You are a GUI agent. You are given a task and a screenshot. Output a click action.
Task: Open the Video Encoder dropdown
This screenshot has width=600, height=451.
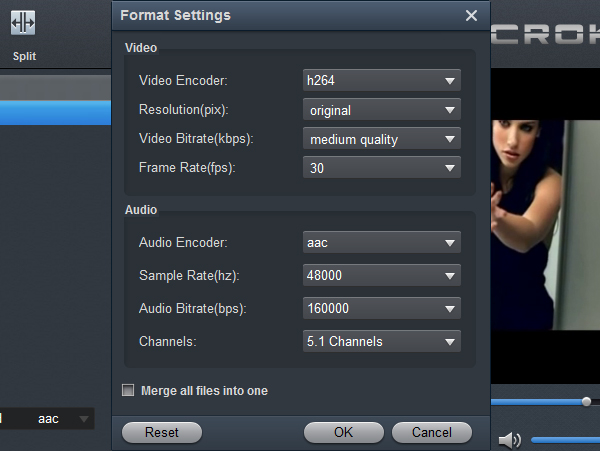[x=381, y=81]
